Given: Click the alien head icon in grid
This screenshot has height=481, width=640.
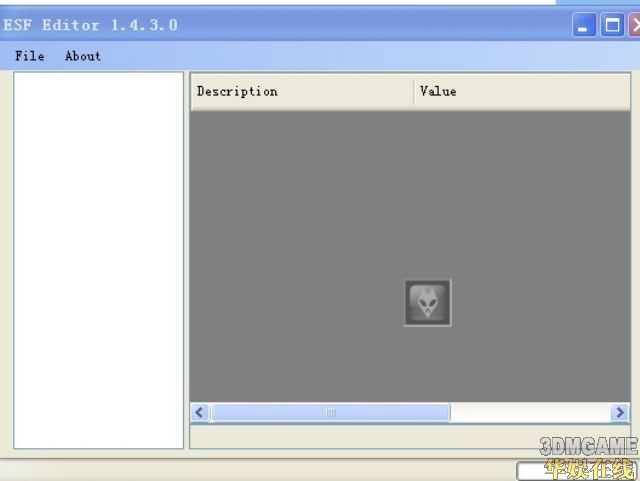Looking at the screenshot, I should click(x=428, y=302).
